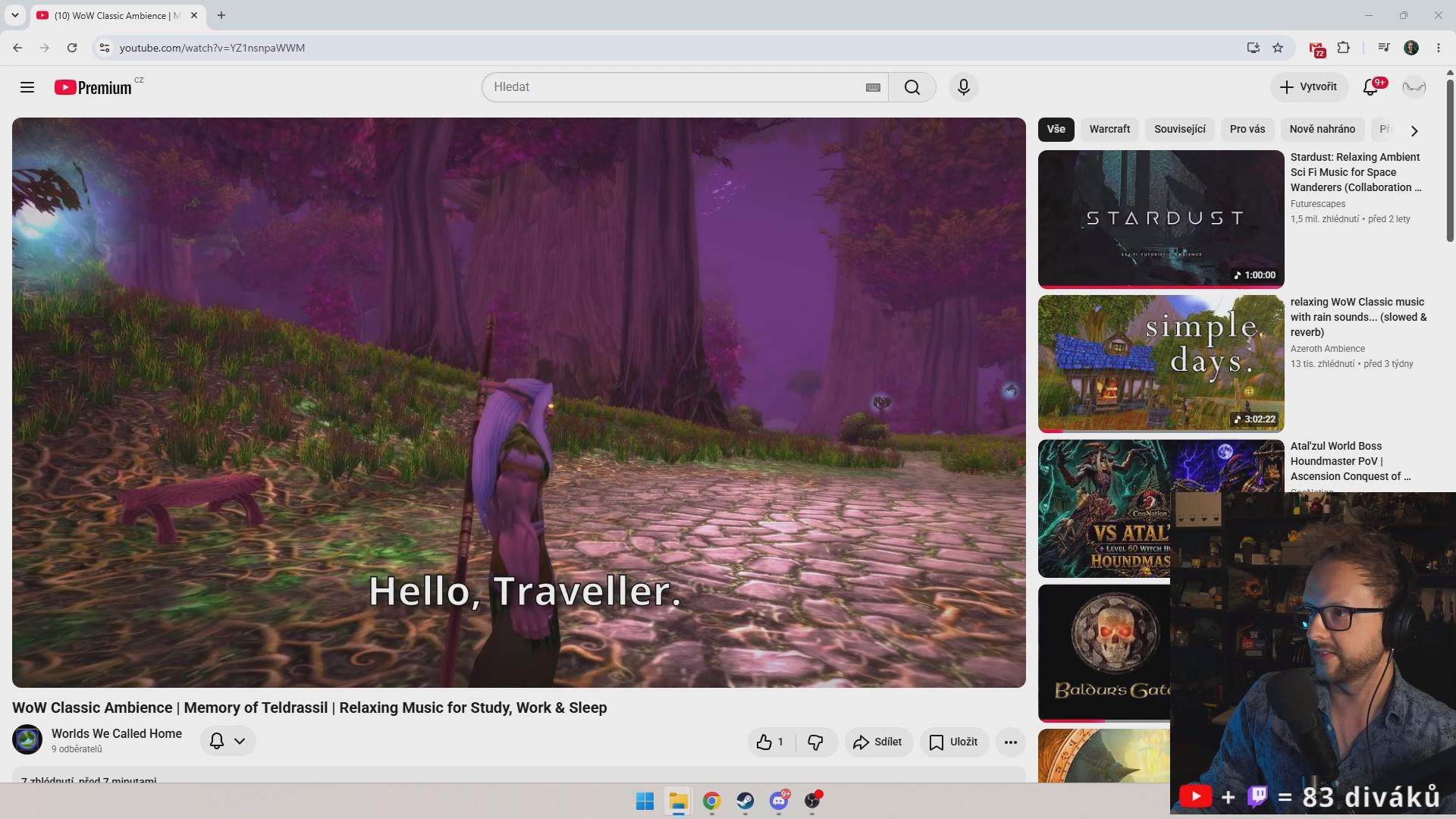Open Worlds We Called Home channel avatar
Image resolution: width=1456 pixels, height=819 pixels.
click(x=27, y=740)
